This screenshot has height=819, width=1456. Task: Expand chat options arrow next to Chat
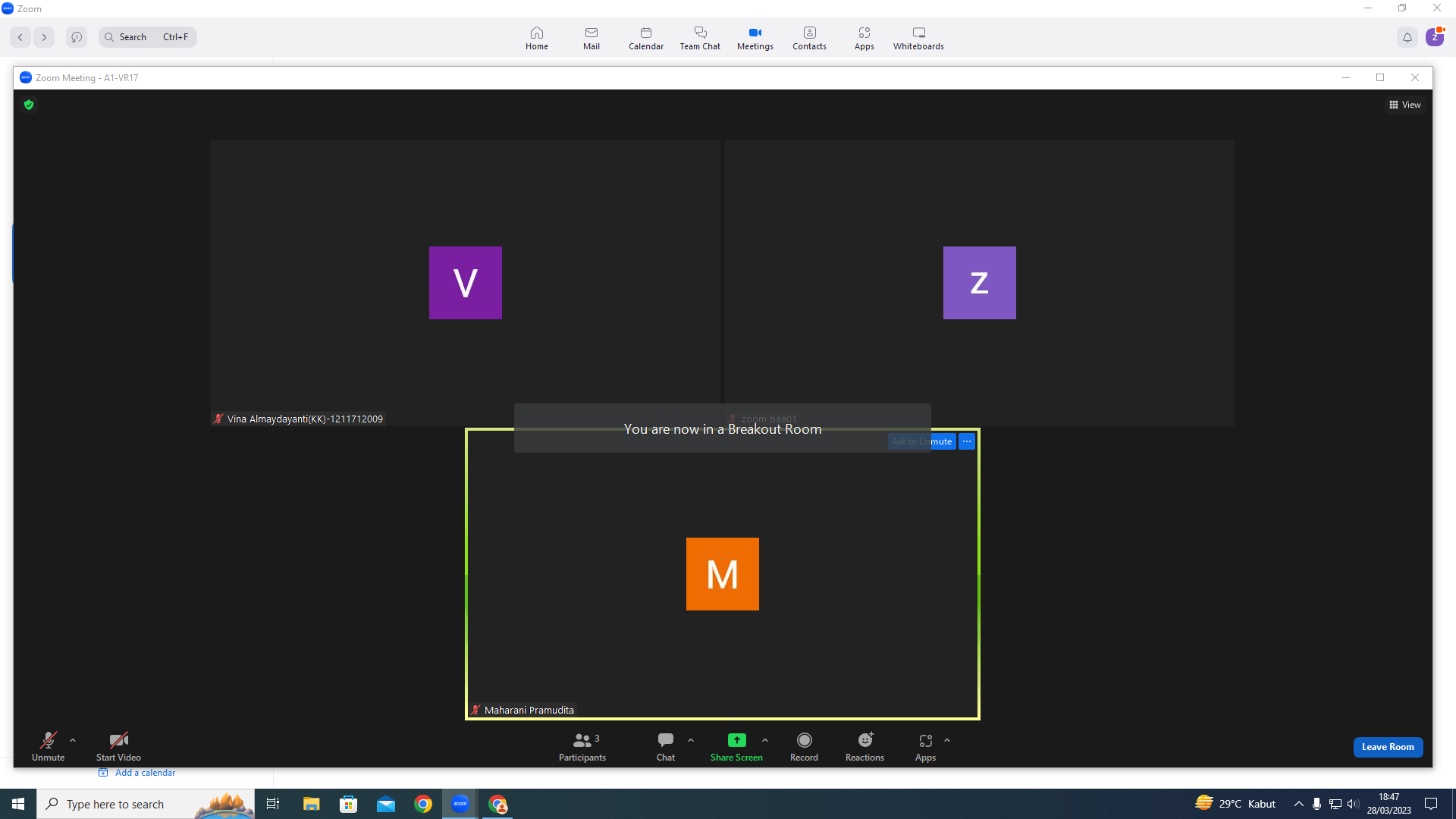click(691, 740)
